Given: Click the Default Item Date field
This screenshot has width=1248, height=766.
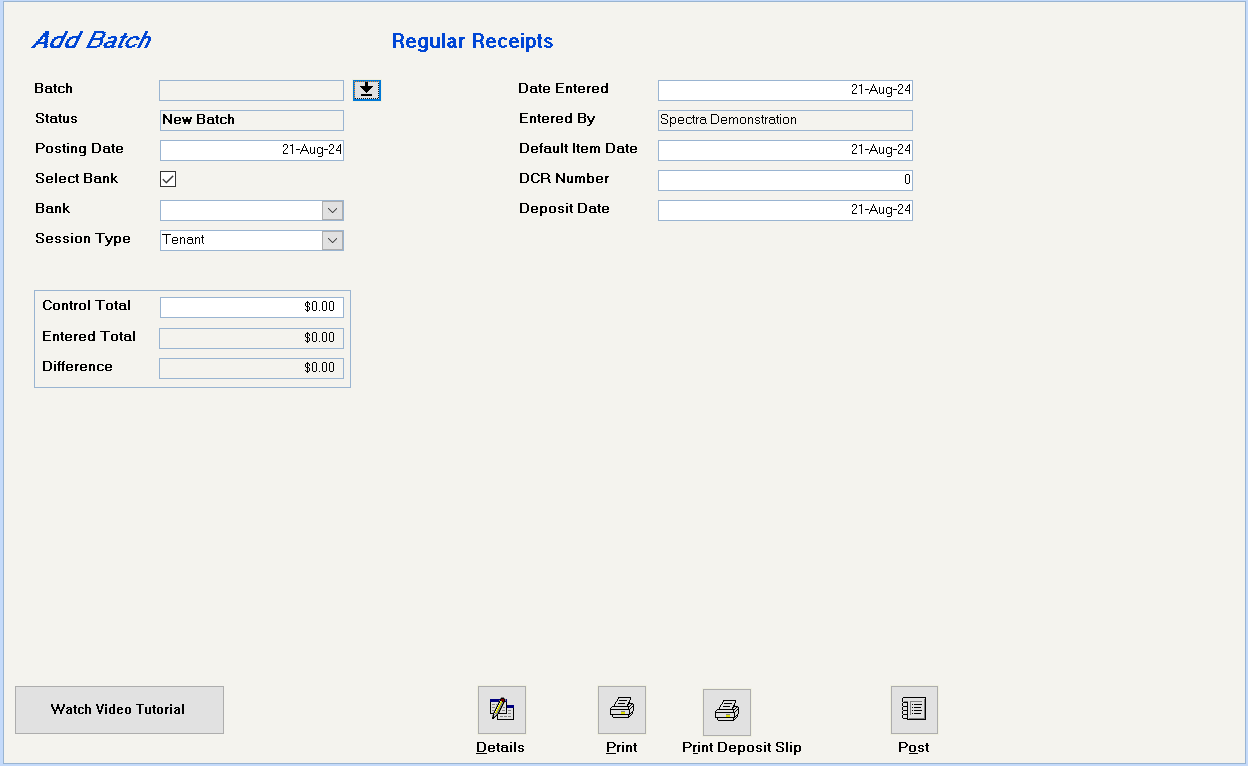Looking at the screenshot, I should [785, 150].
